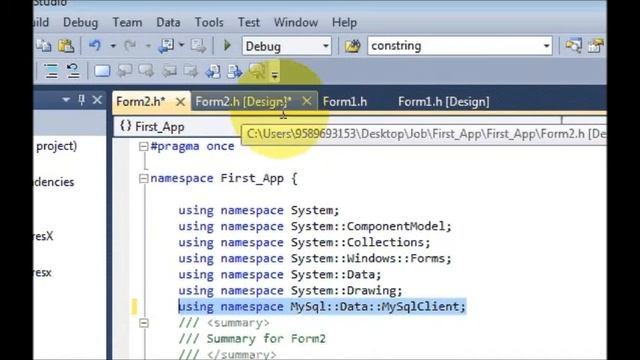
Task: Click highlighted 'using namespace MySql::Data::MySqlClient;' line
Action: coord(322,307)
